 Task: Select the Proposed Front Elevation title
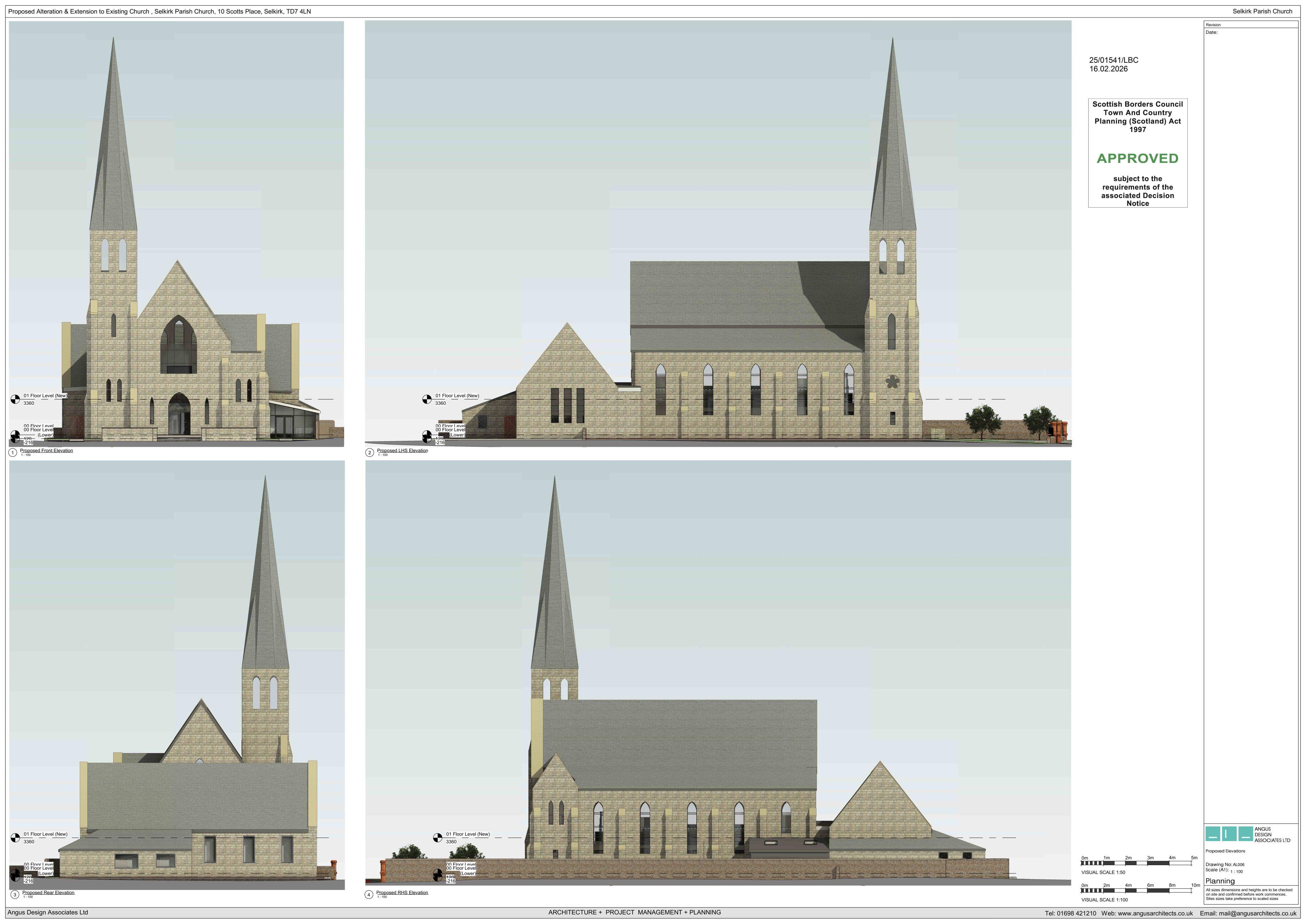[47, 451]
